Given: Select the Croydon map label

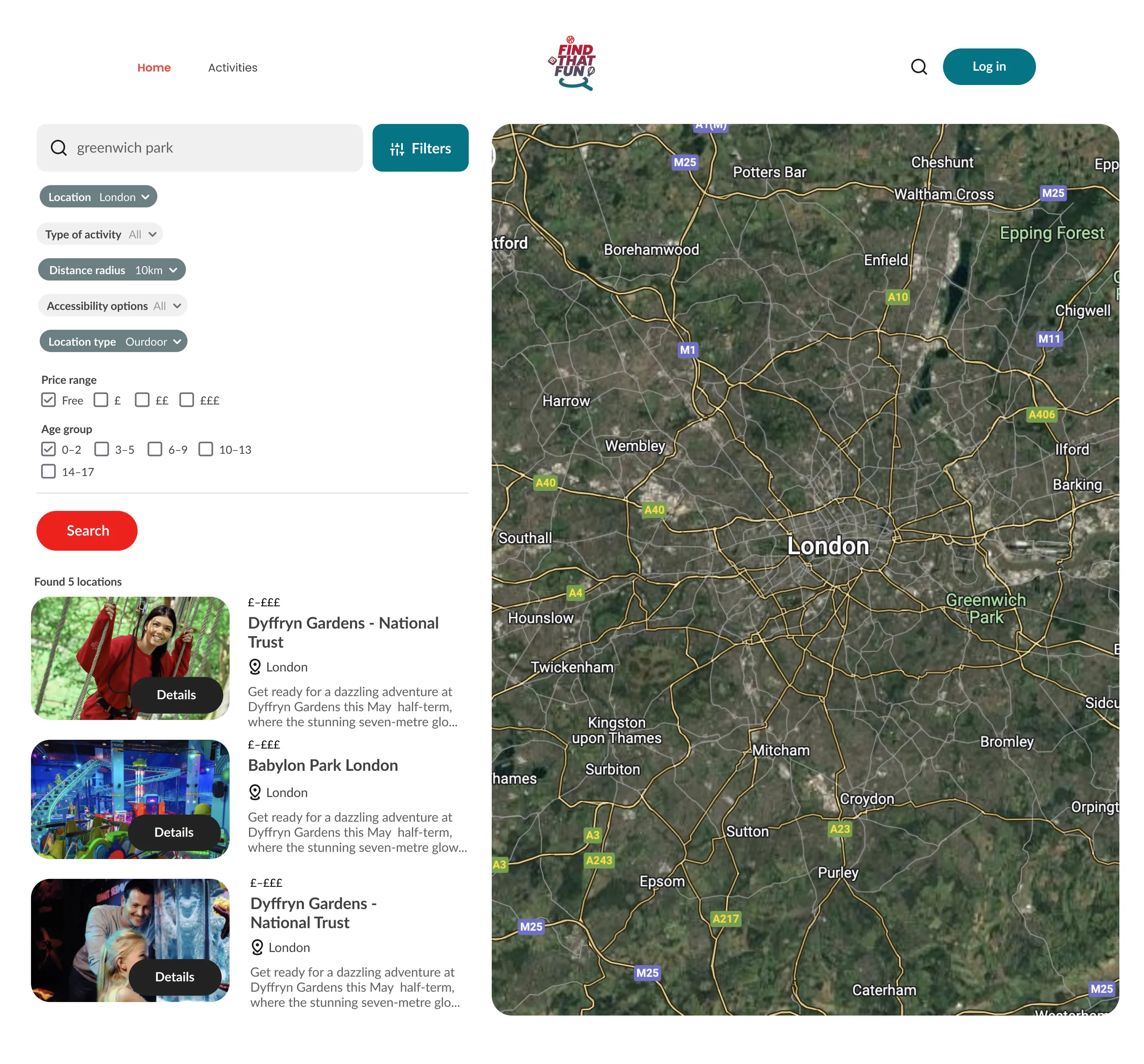Looking at the screenshot, I should 867,799.
